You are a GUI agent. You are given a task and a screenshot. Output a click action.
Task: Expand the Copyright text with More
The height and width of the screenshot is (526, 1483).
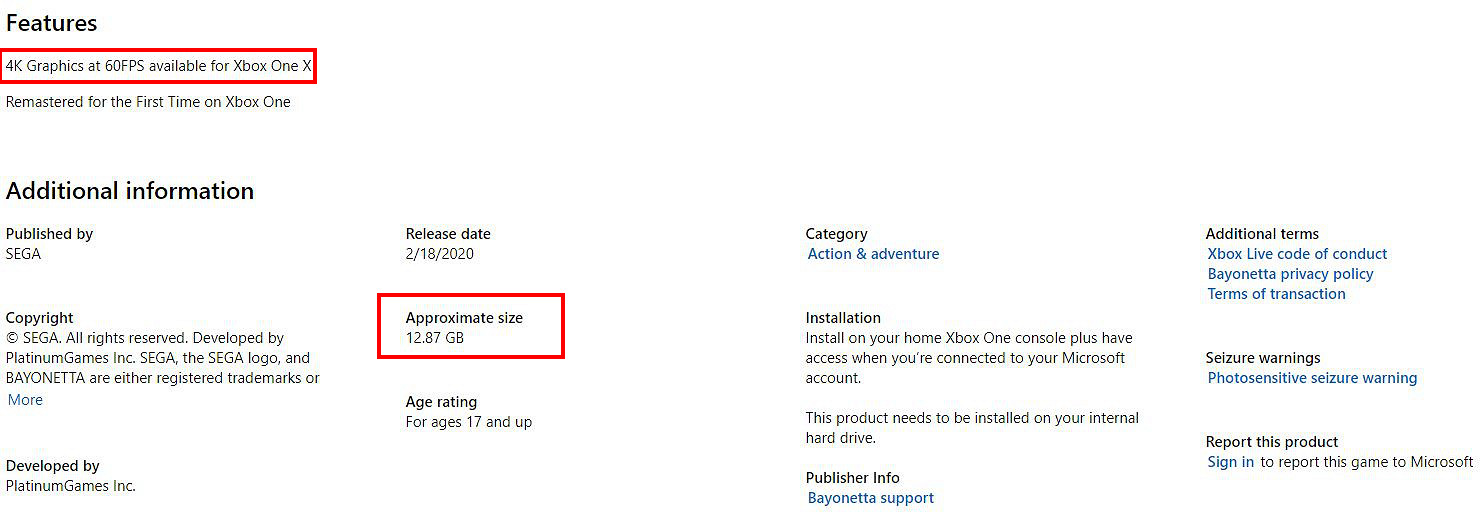pos(25,400)
